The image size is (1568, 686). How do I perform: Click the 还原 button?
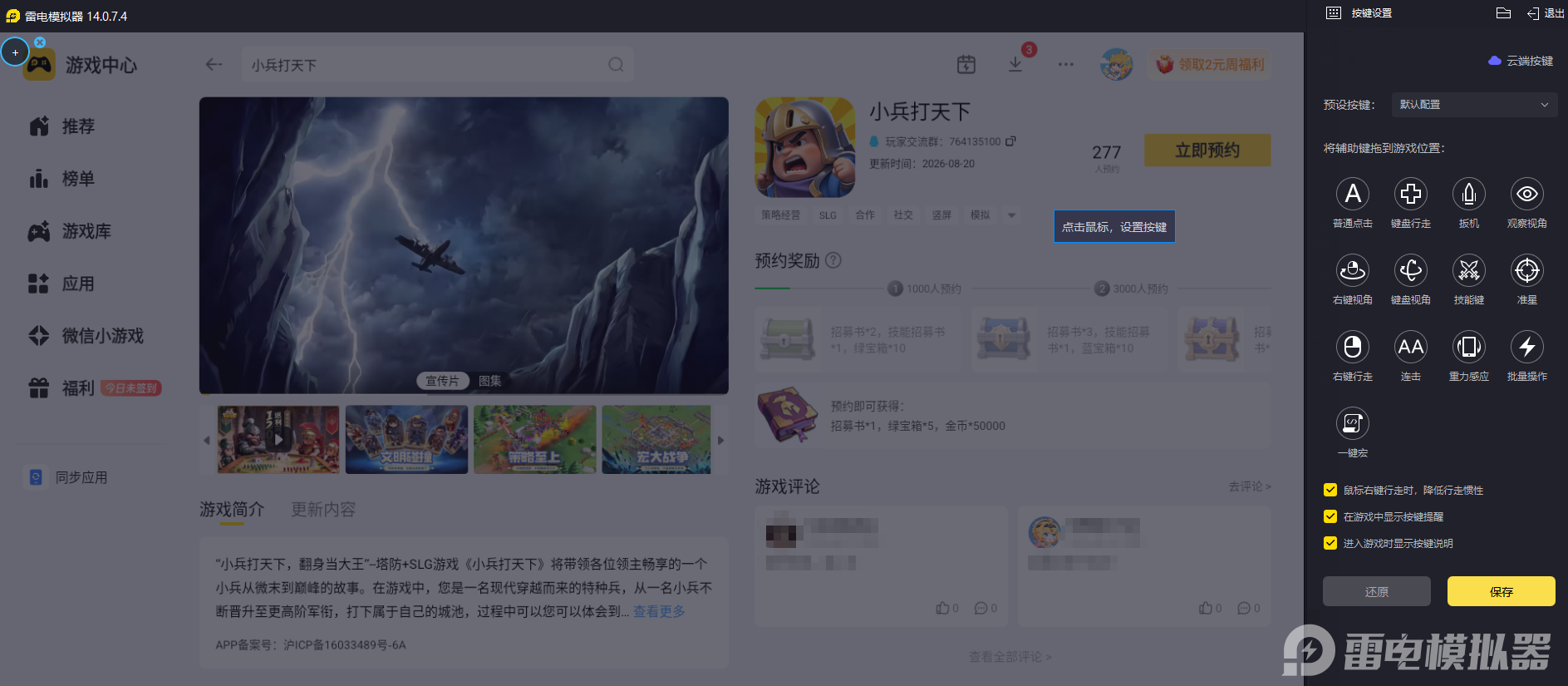tap(1377, 591)
